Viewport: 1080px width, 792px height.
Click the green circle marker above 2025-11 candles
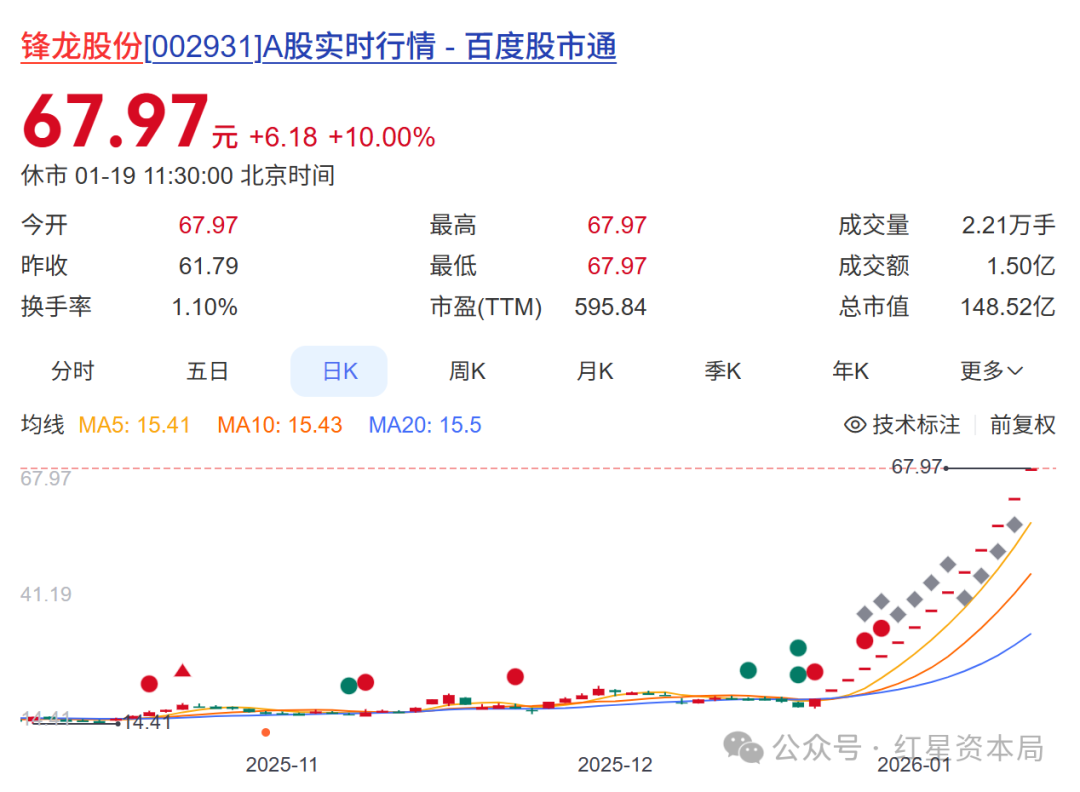click(x=348, y=685)
